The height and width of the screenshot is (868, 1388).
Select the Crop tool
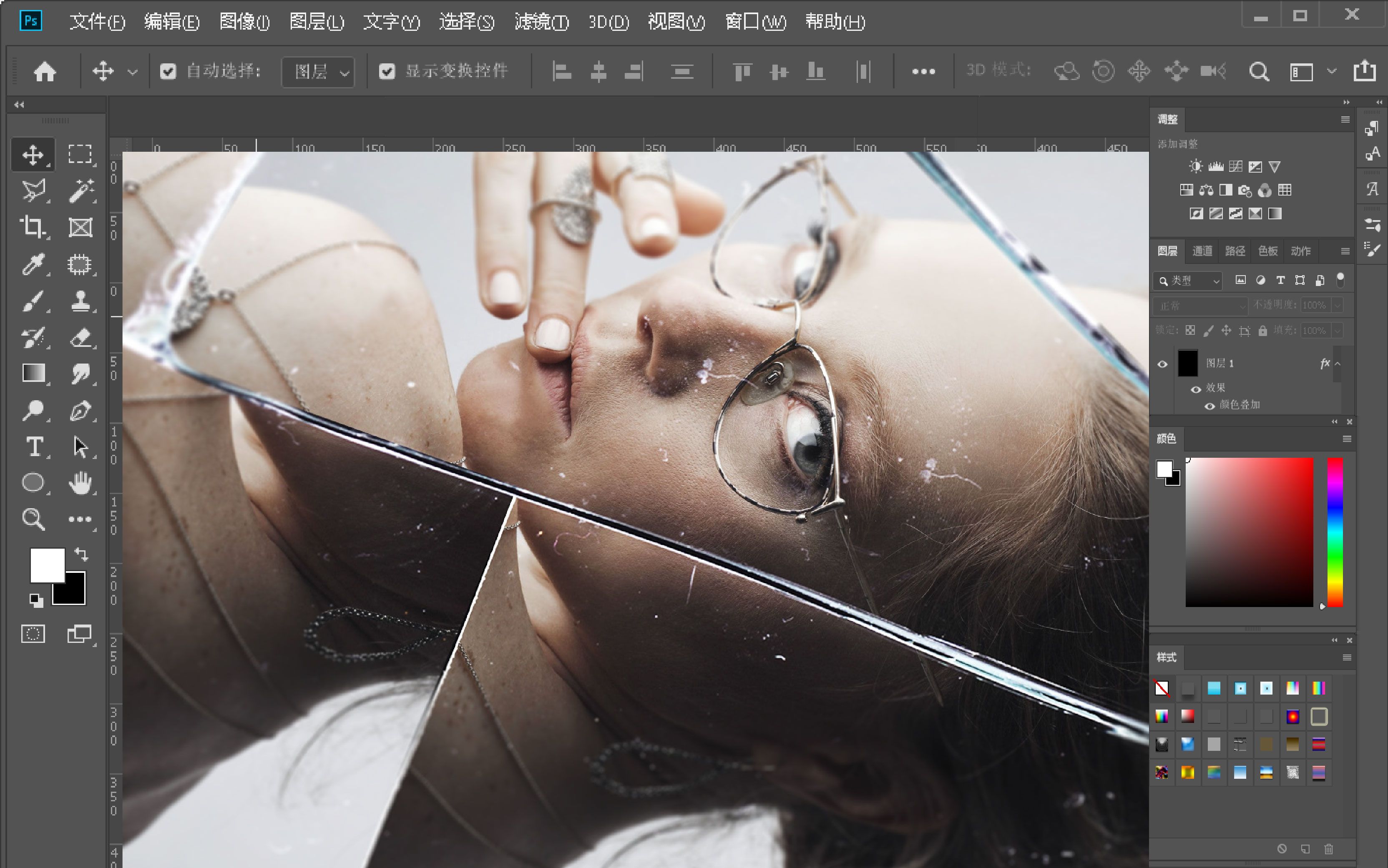pos(33,227)
